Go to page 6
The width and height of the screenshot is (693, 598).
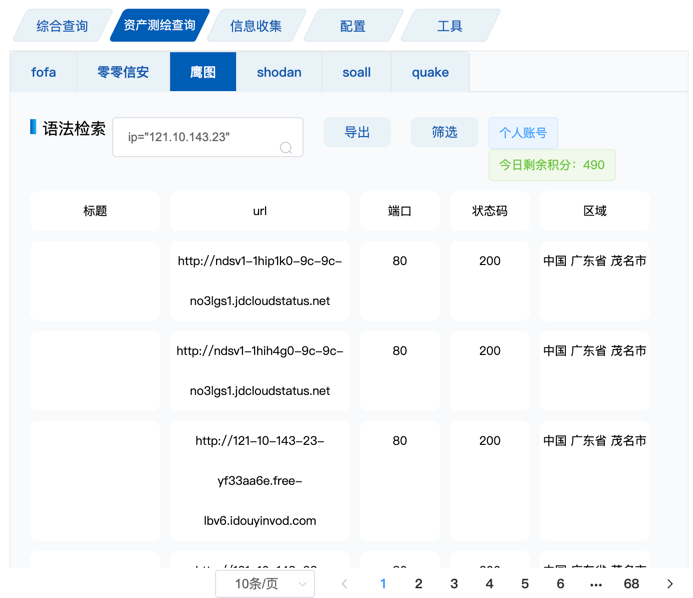pos(560,584)
